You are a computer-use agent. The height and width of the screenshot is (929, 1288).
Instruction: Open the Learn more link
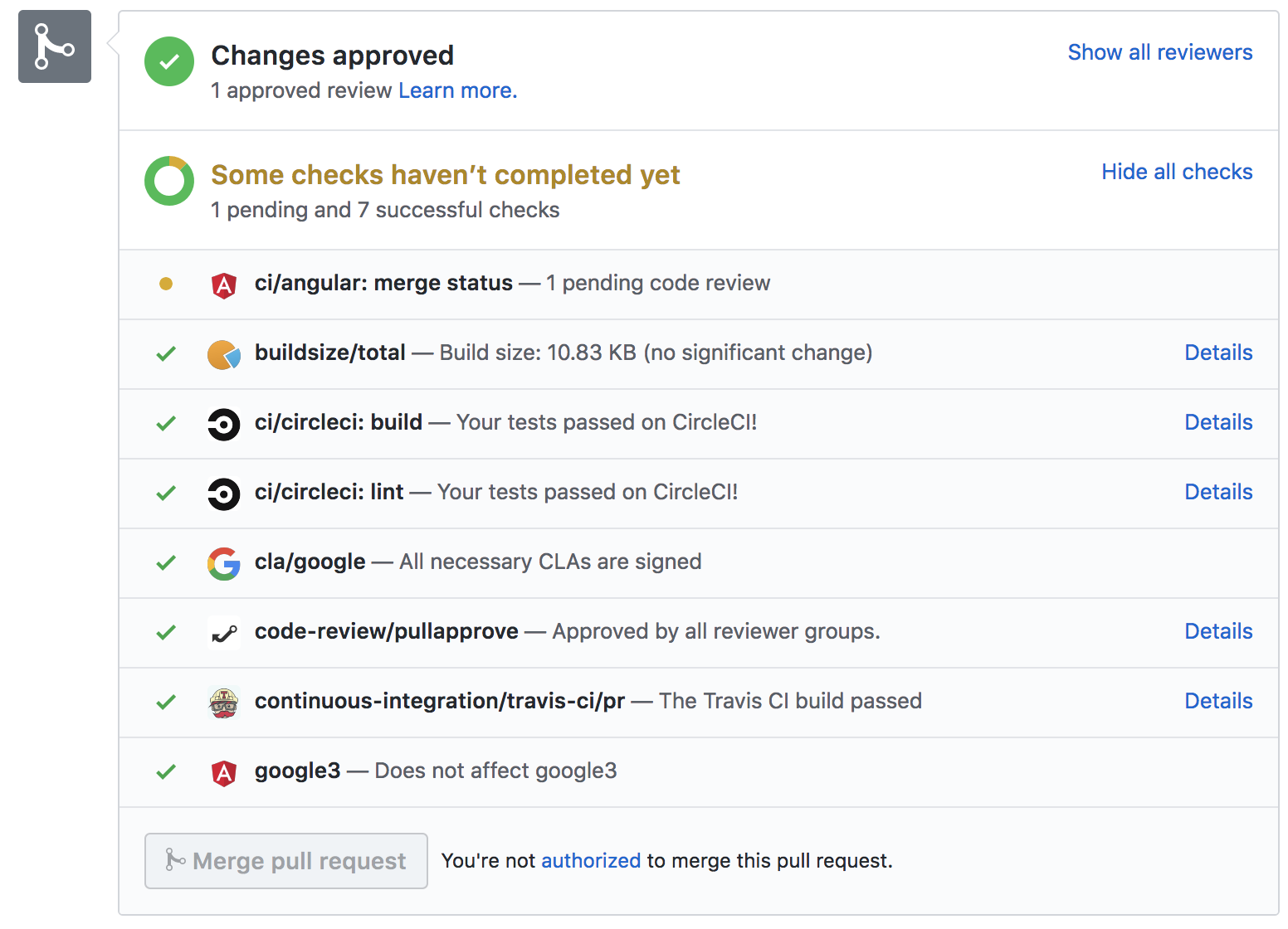[458, 90]
